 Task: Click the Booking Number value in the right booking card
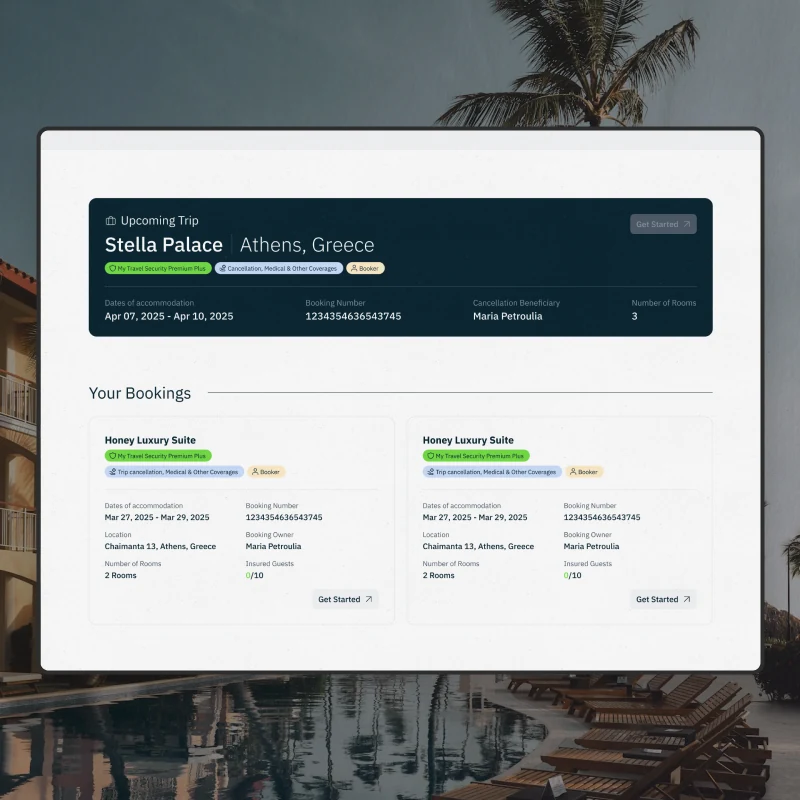[x=602, y=517]
